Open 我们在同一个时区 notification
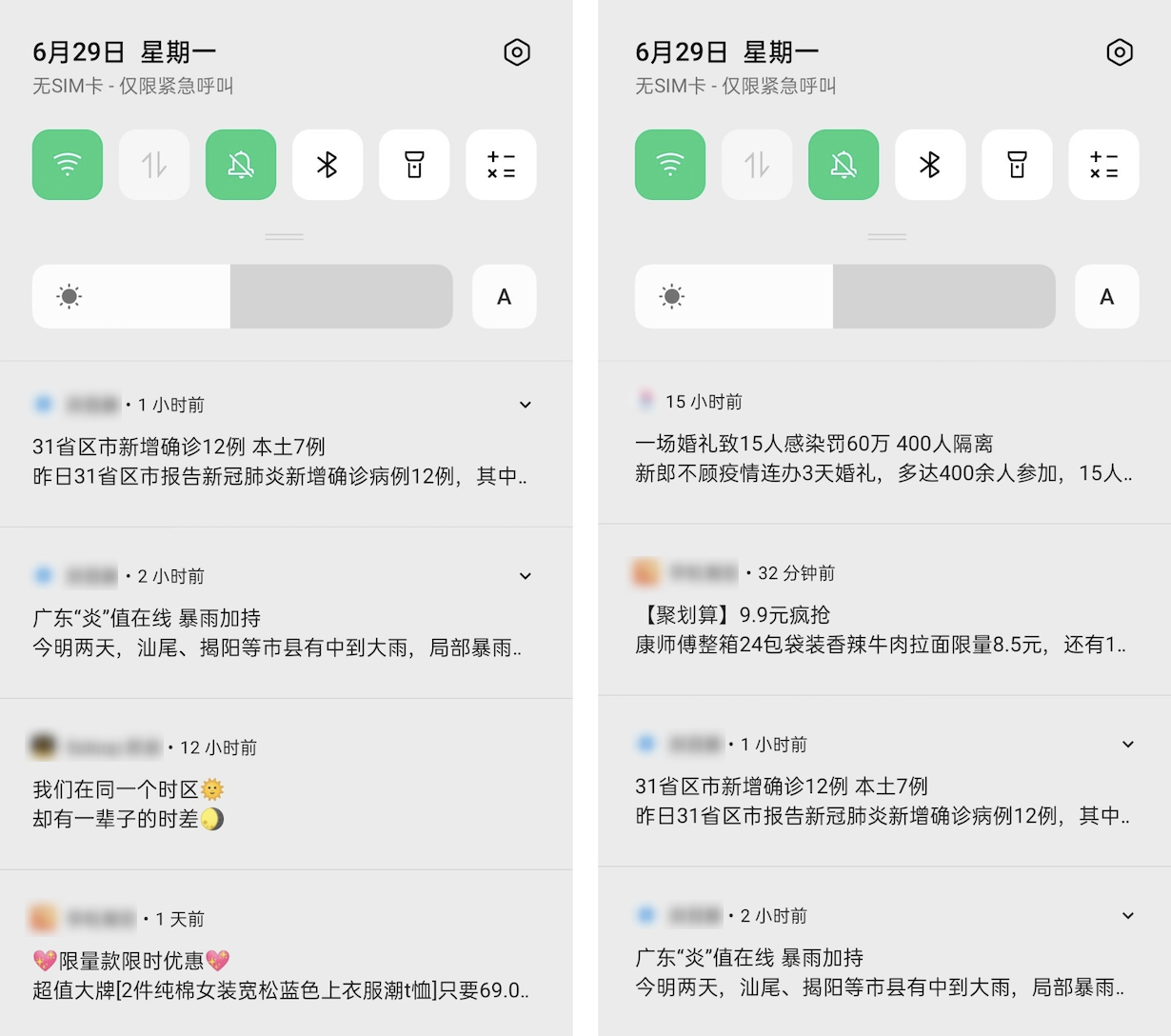Screen dimensions: 1171x1036 286,784
